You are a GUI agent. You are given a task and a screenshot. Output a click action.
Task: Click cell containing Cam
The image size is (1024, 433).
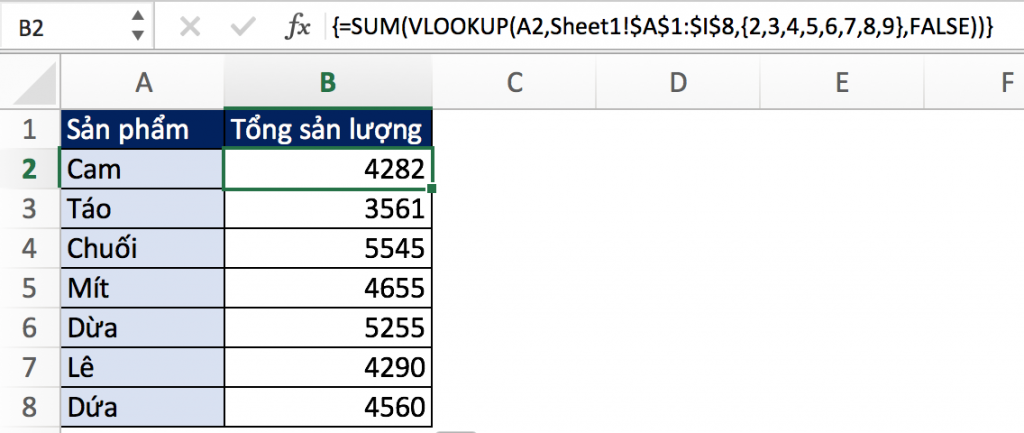pyautogui.click(x=142, y=169)
